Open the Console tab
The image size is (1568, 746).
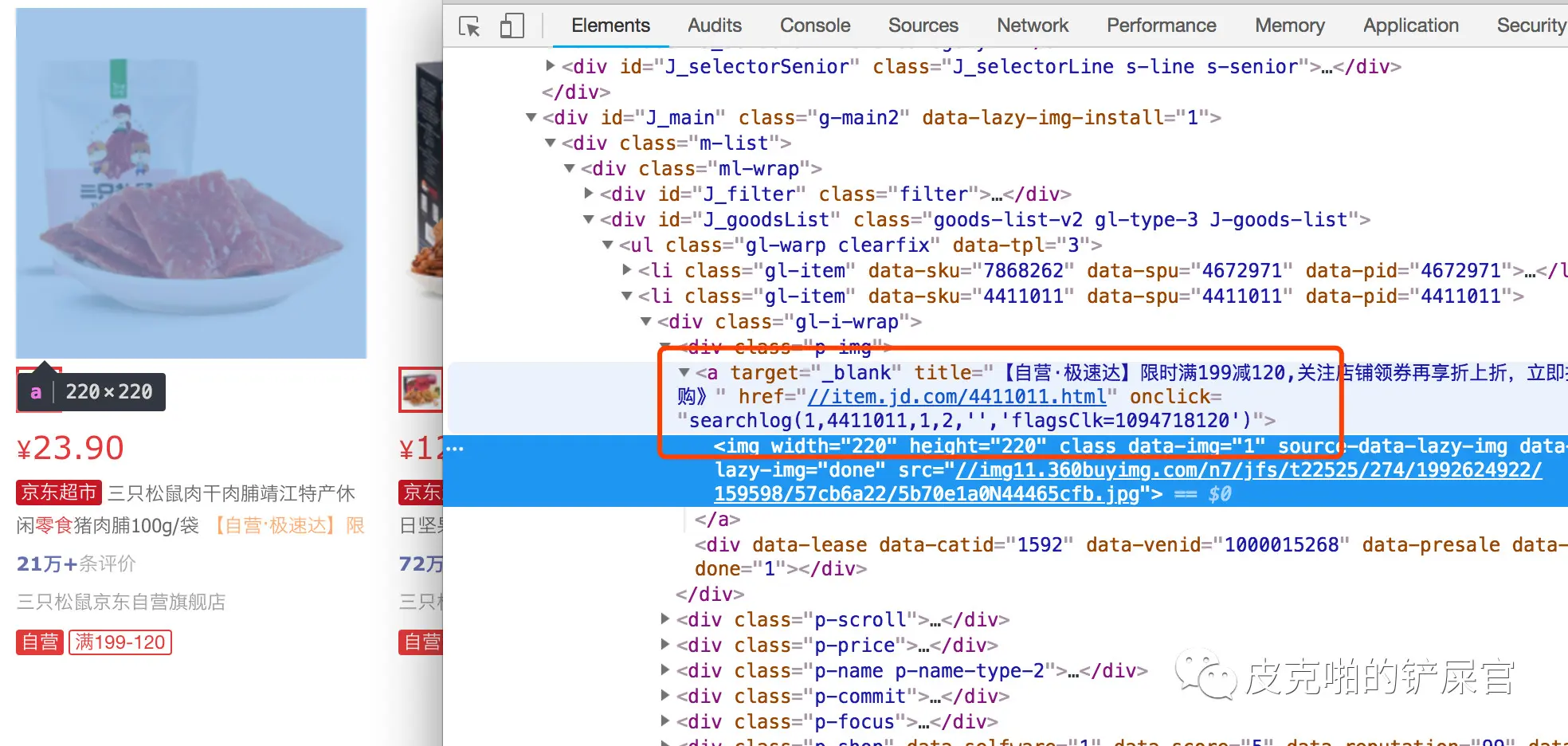pyautogui.click(x=815, y=26)
